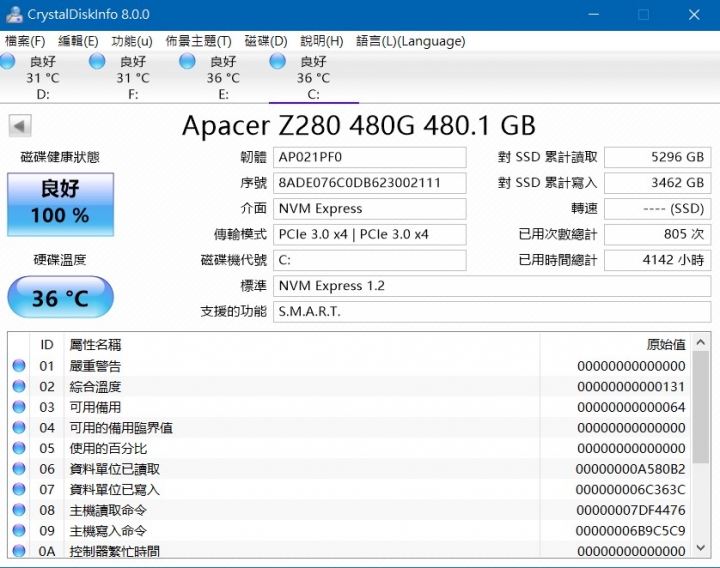Click the previous disk arrow button
The height and width of the screenshot is (568, 720).
coord(20,125)
